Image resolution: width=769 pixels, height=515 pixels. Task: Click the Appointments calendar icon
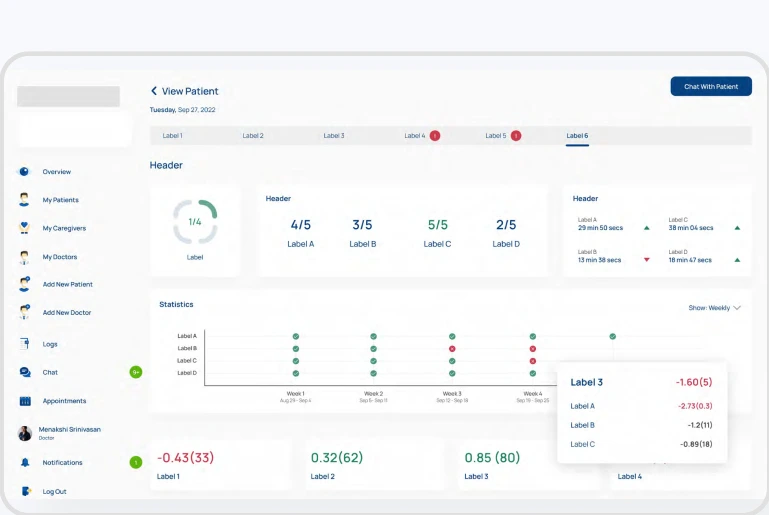click(25, 401)
